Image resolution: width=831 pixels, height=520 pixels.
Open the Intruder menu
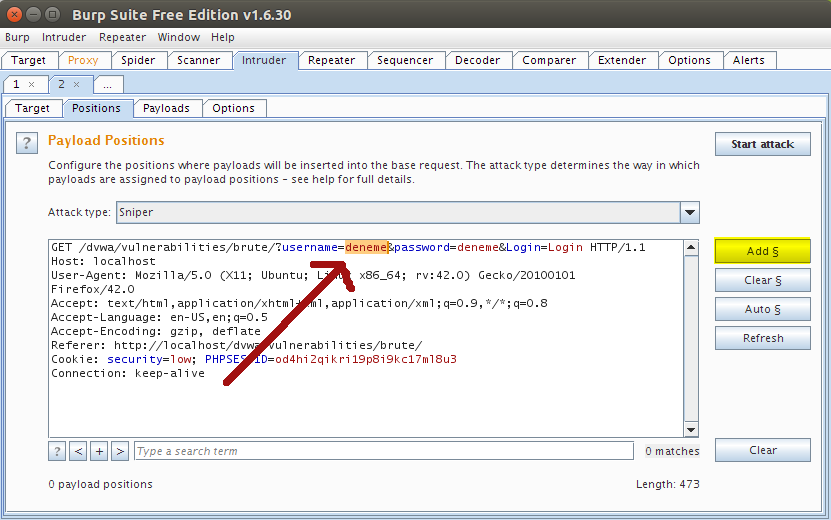[x=64, y=37]
